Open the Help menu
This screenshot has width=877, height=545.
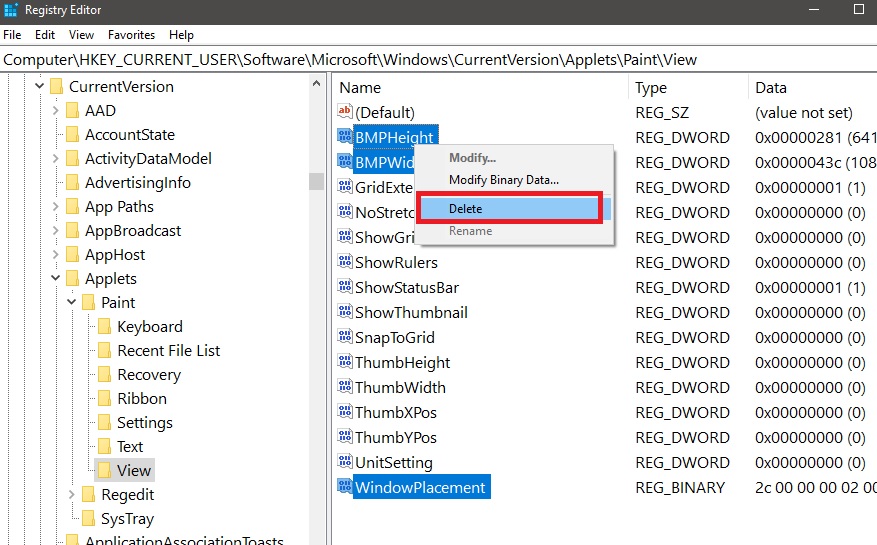point(181,35)
